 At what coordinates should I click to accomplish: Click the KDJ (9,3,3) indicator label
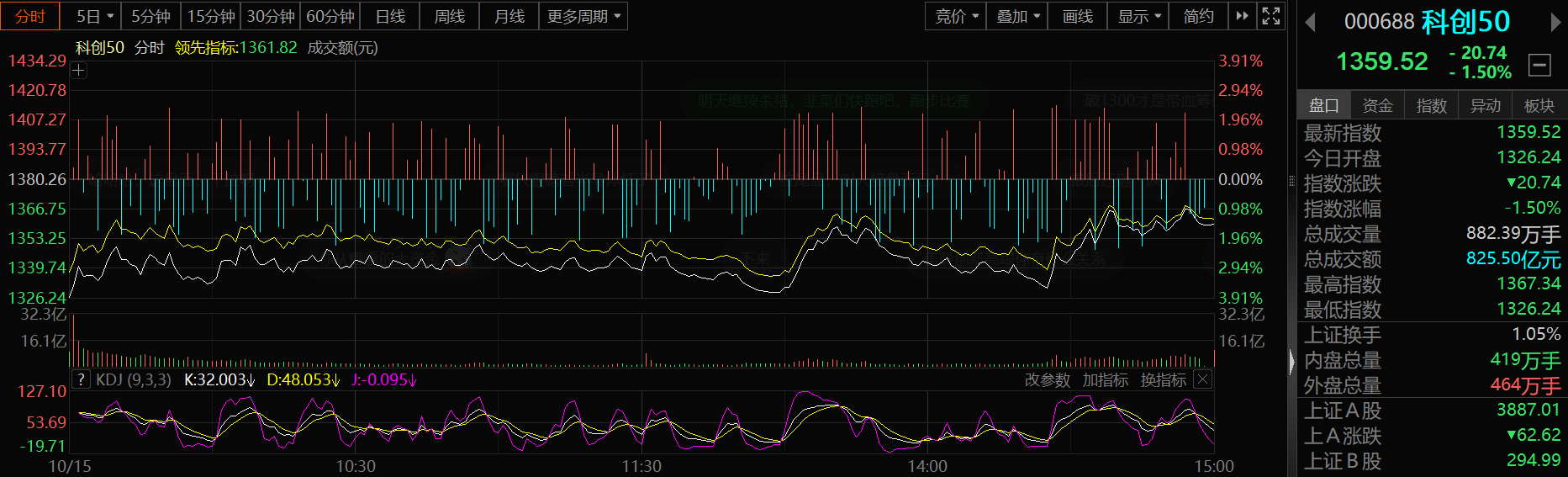(x=134, y=379)
